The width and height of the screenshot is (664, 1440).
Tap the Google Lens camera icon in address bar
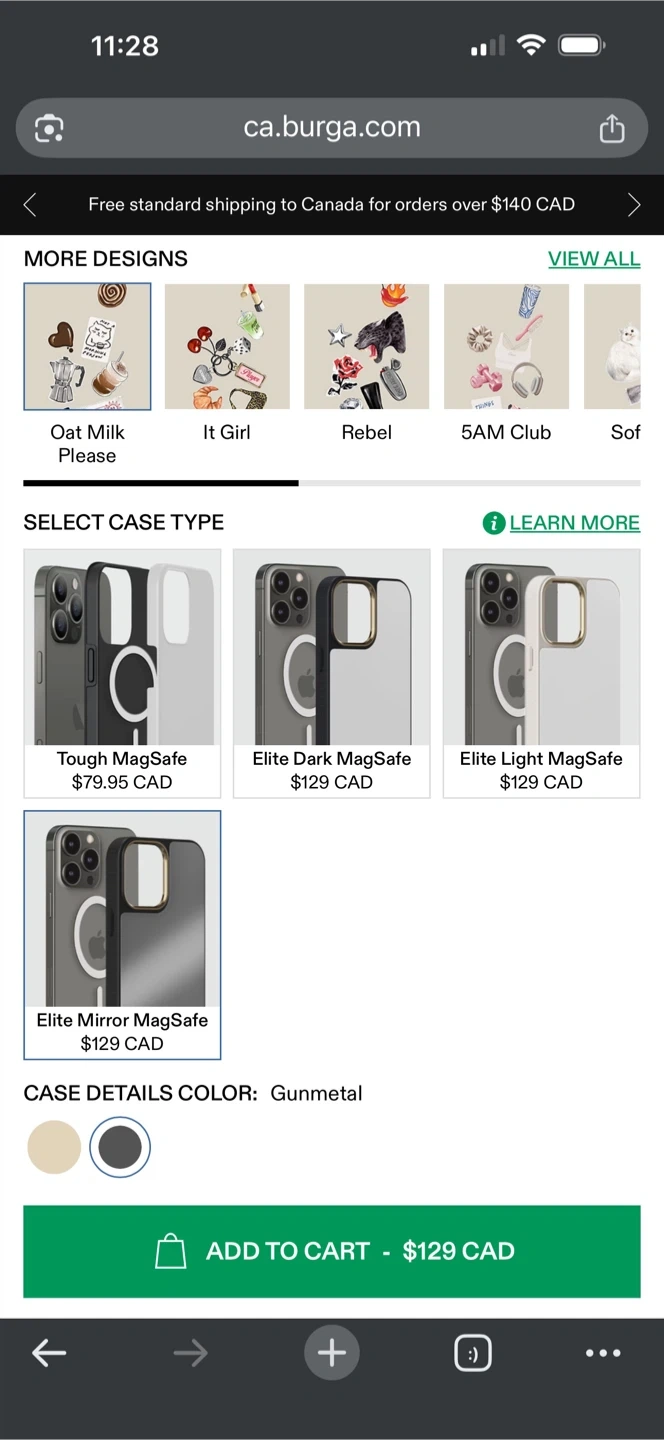(x=49, y=128)
